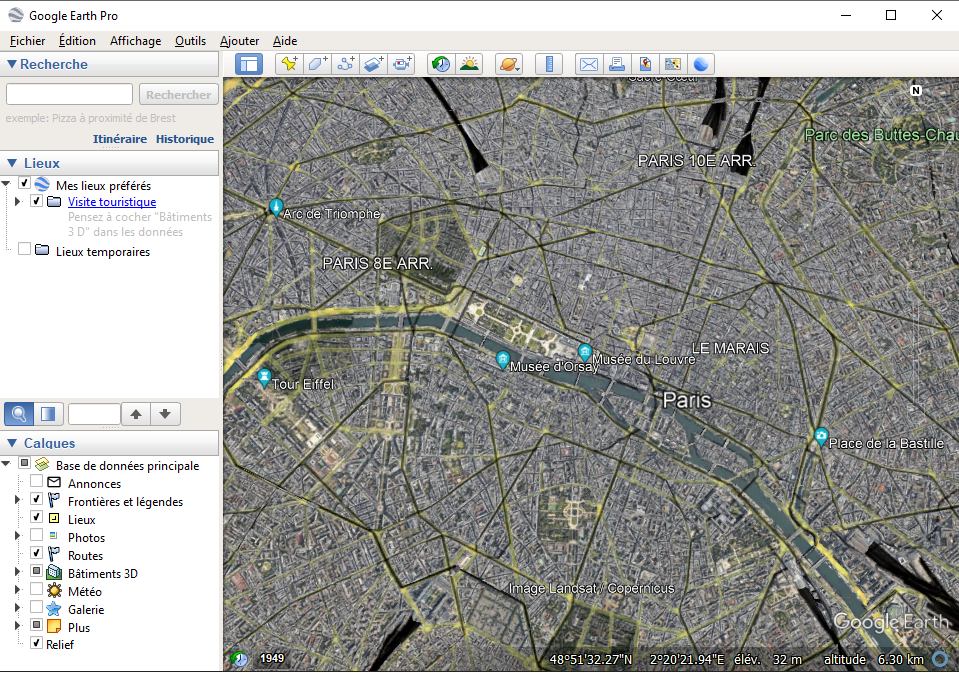Click the Tour Eiffel placemark pin
The image size is (959, 673).
(264, 377)
